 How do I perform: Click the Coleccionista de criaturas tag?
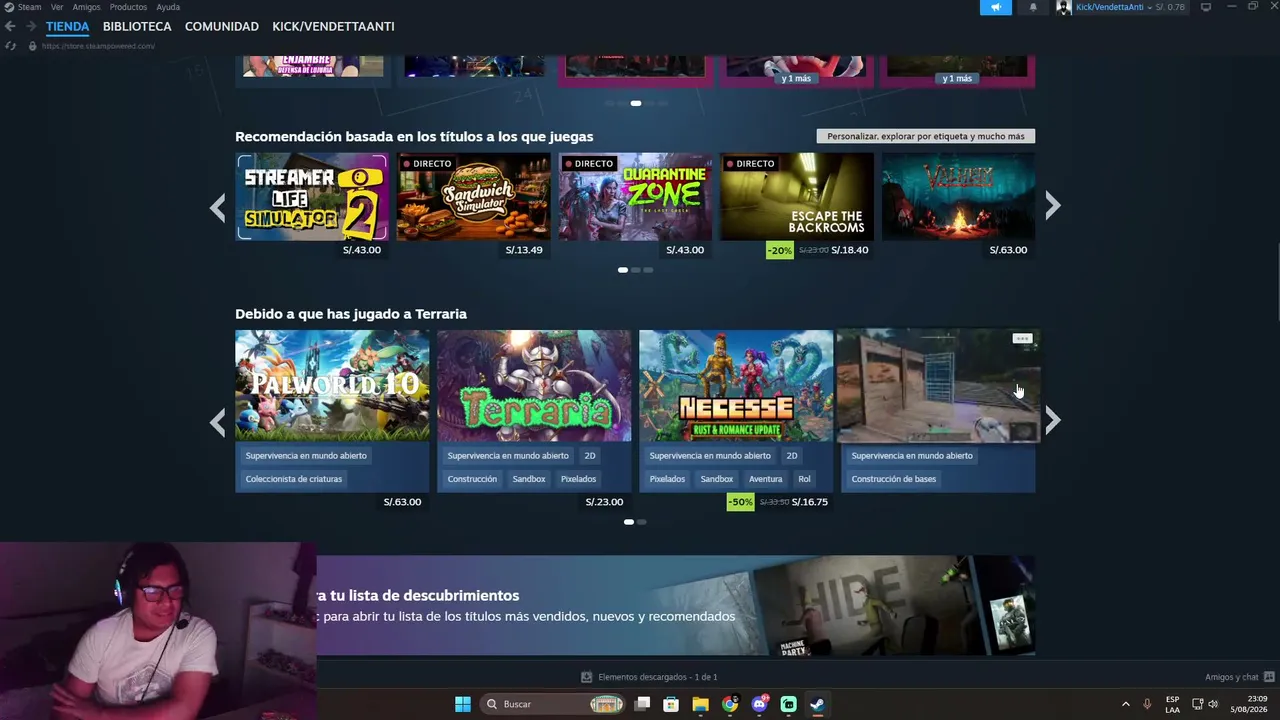[294, 479]
